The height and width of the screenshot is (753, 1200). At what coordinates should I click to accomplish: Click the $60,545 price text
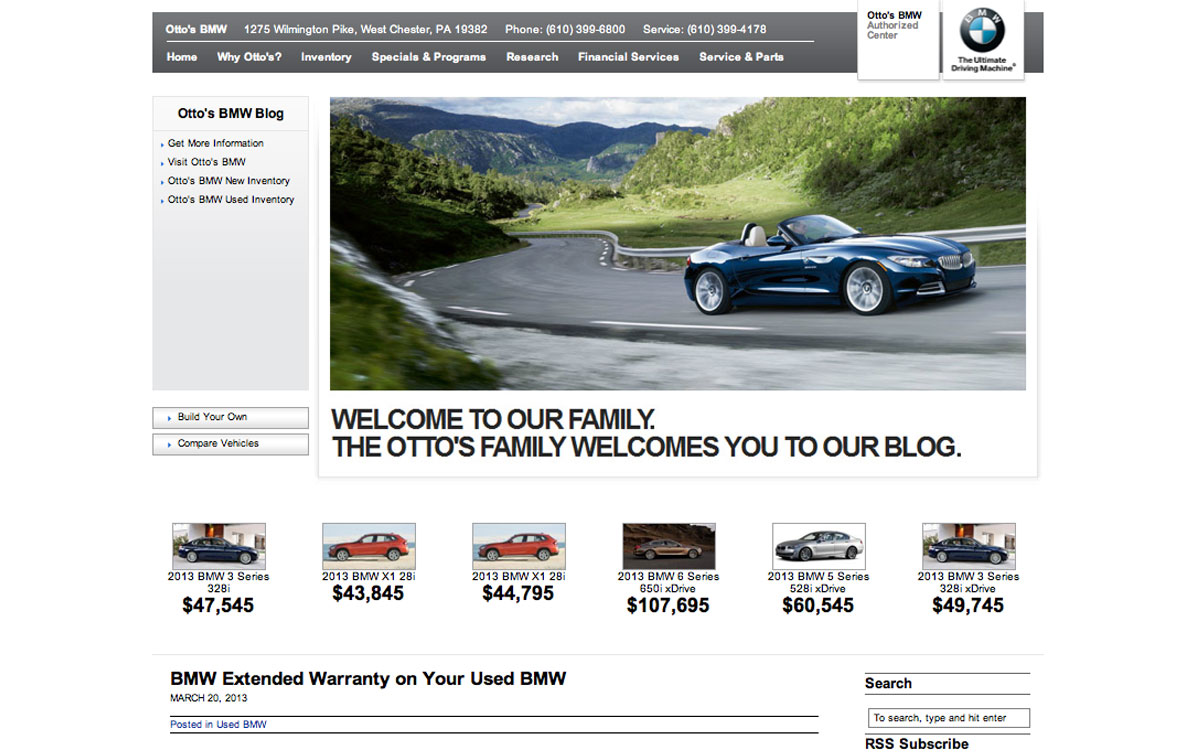tap(818, 605)
